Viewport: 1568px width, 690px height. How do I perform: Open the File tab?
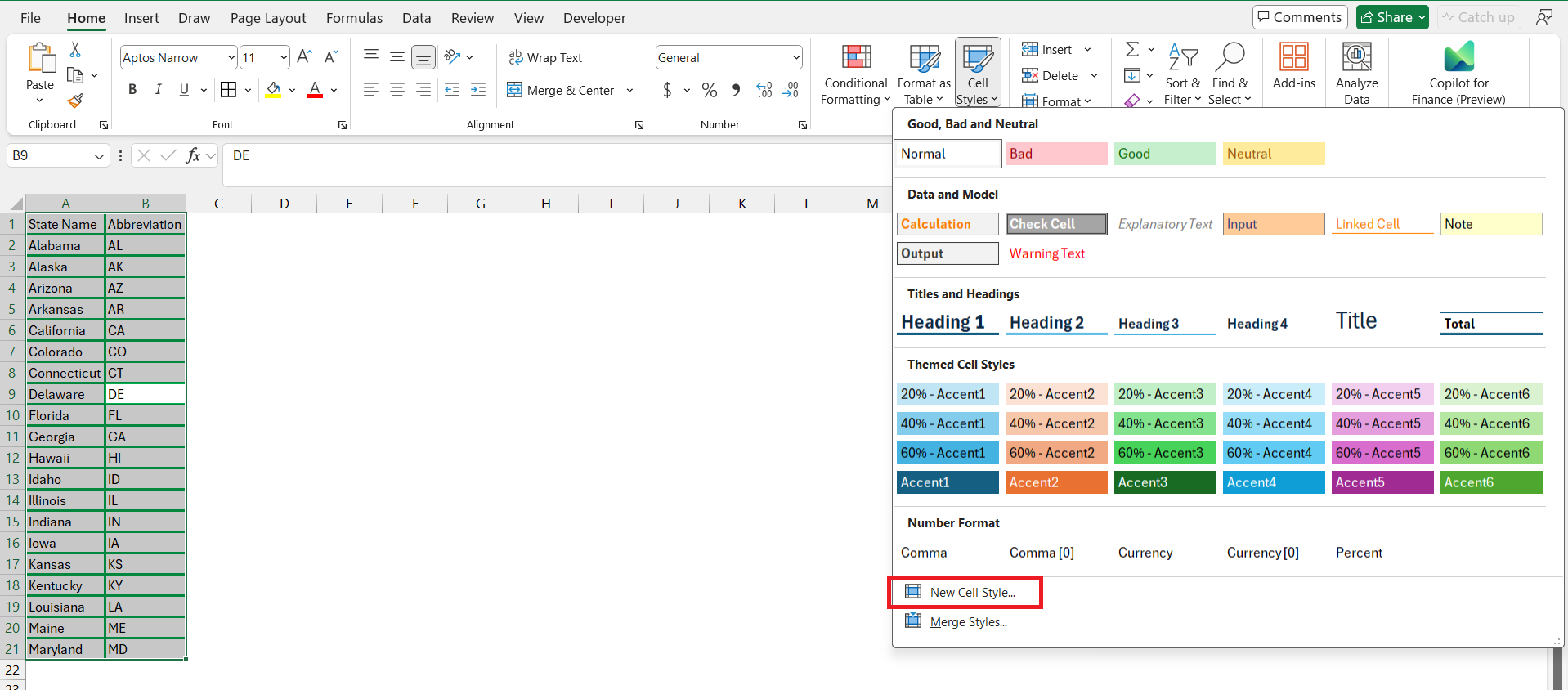(30, 18)
